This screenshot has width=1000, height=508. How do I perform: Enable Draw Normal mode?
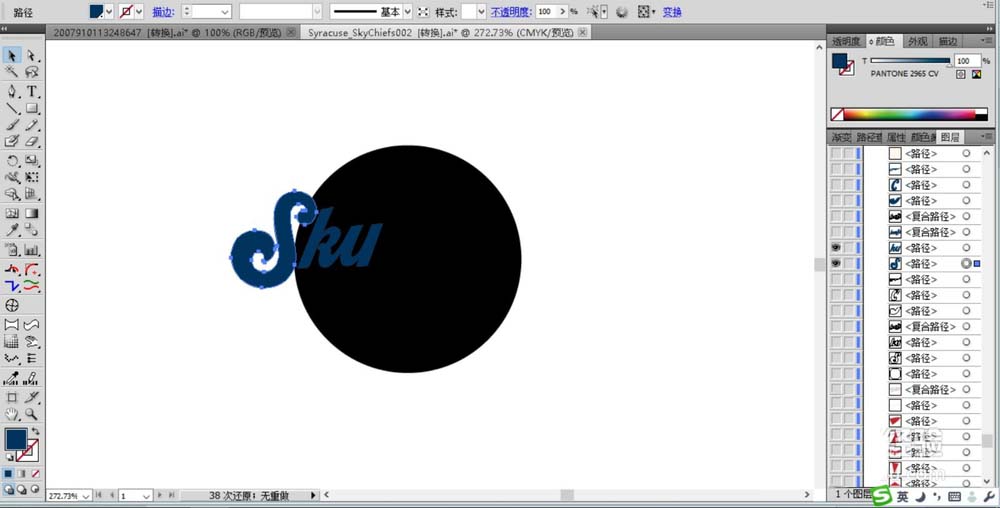pos(8,490)
